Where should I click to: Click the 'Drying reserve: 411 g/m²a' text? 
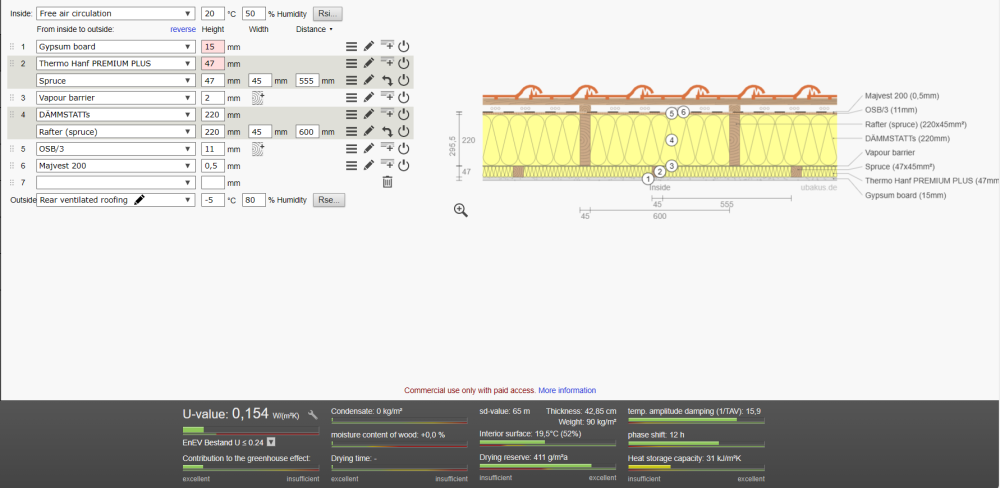pyautogui.click(x=524, y=457)
